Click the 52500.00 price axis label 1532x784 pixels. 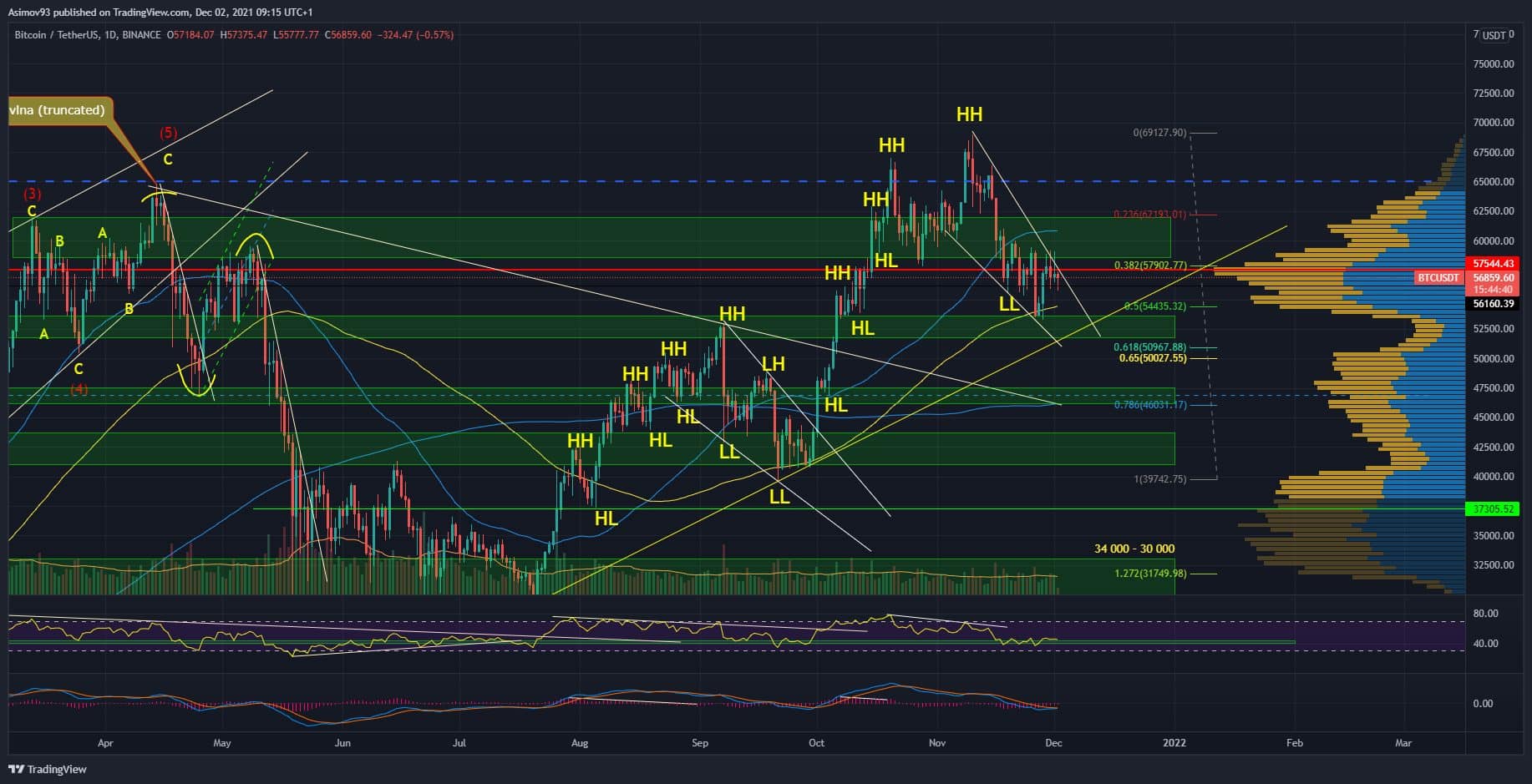coord(1494,329)
